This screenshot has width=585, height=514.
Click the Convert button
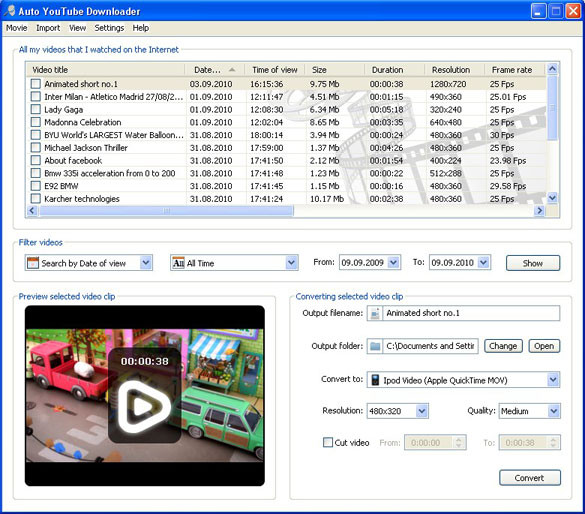pos(529,478)
